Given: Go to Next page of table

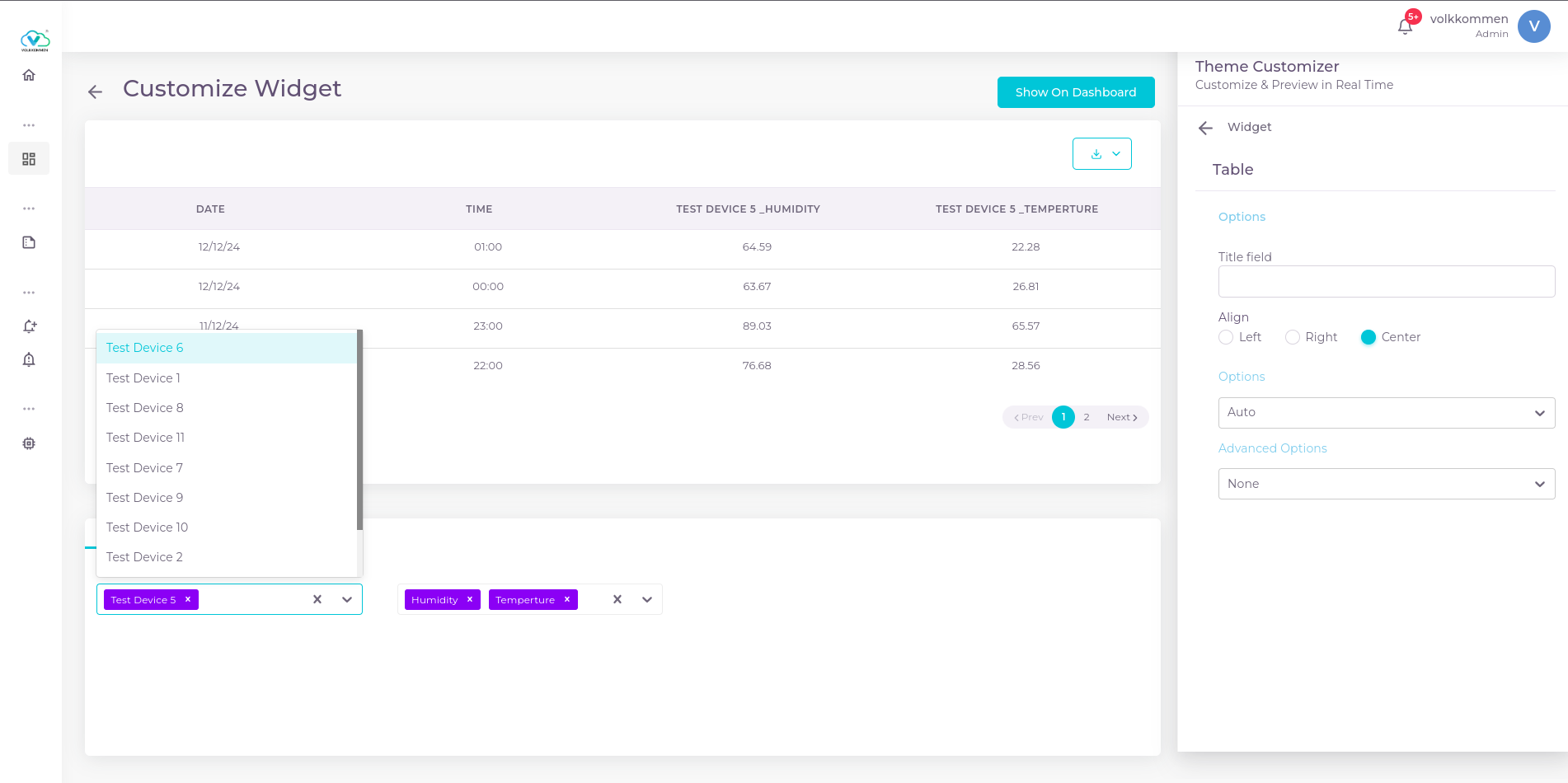Looking at the screenshot, I should (1121, 417).
